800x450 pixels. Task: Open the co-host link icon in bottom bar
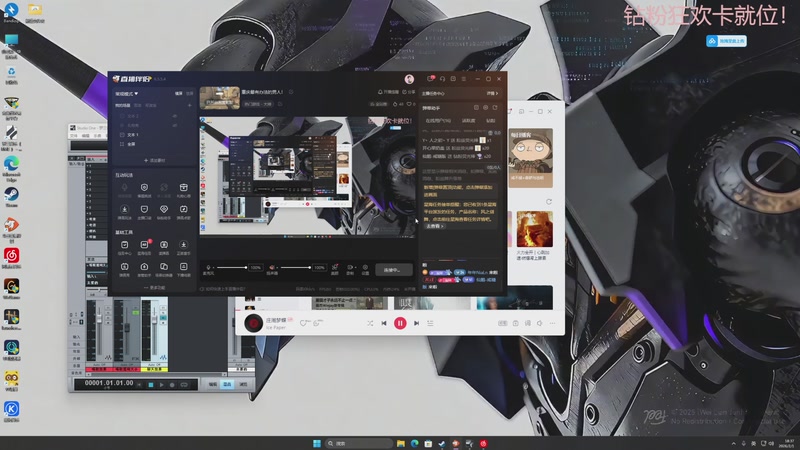pyautogui.click(x=335, y=267)
